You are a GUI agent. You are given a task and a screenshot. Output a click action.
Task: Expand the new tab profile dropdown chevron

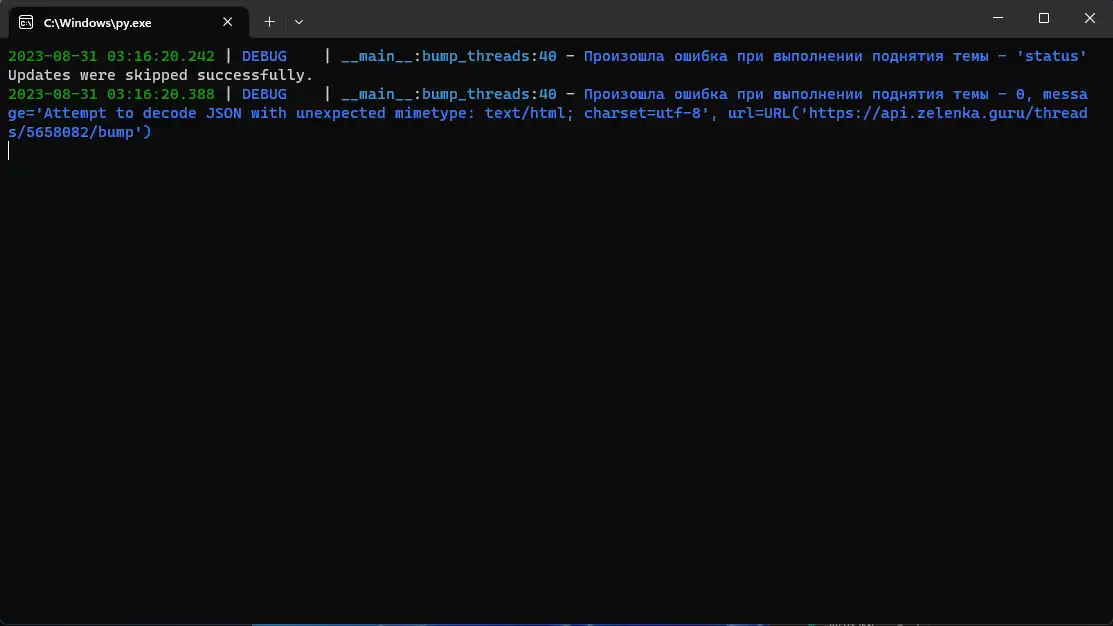(298, 21)
